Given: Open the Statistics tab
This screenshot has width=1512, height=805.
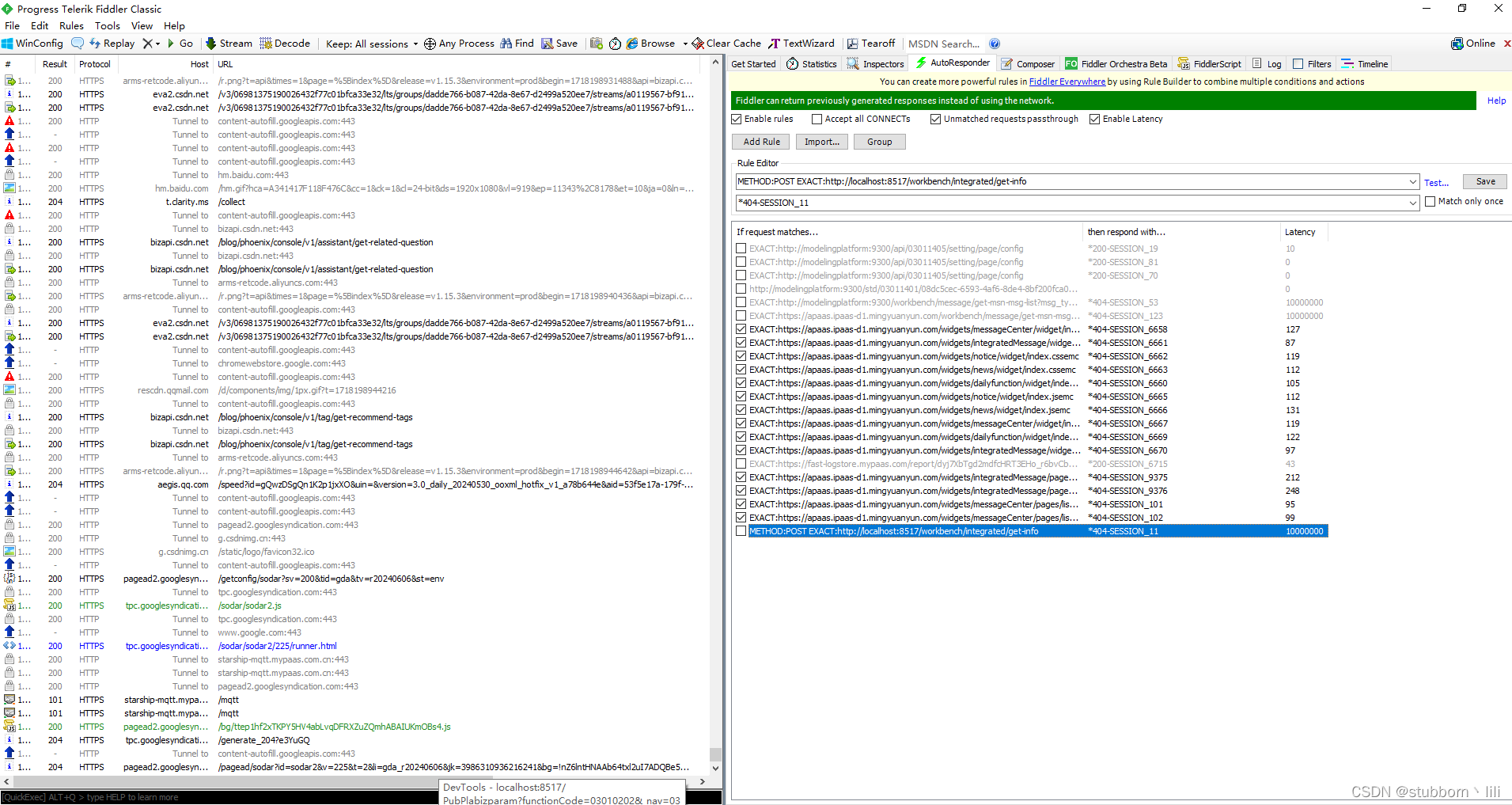Looking at the screenshot, I should tap(812, 64).
